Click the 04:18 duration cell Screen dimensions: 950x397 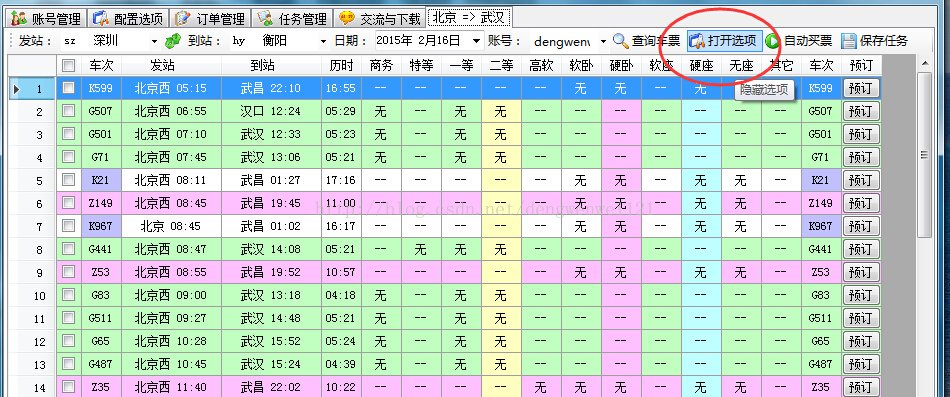pyautogui.click(x=341, y=296)
